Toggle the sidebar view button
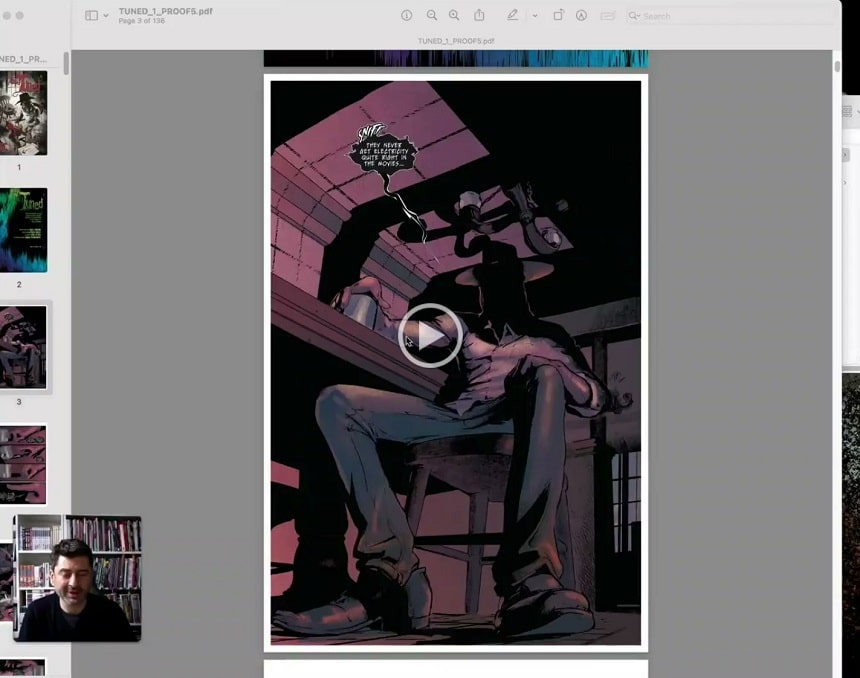Viewport: 860px width, 678px height. tap(91, 15)
